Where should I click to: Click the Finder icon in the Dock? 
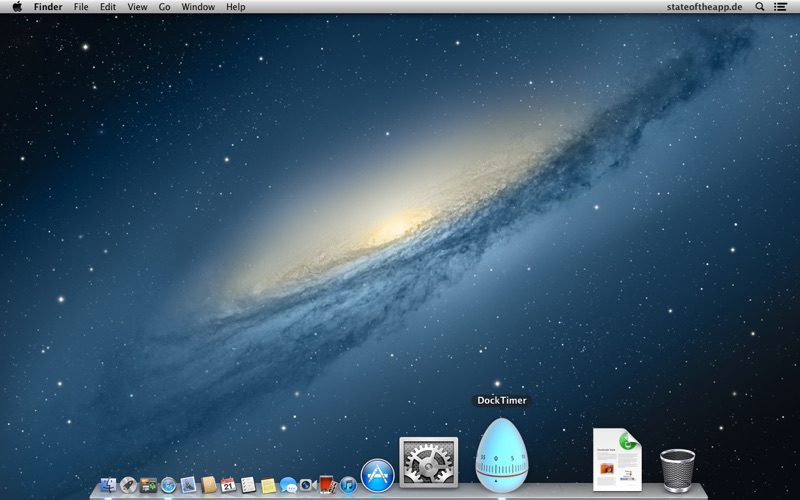(108, 485)
